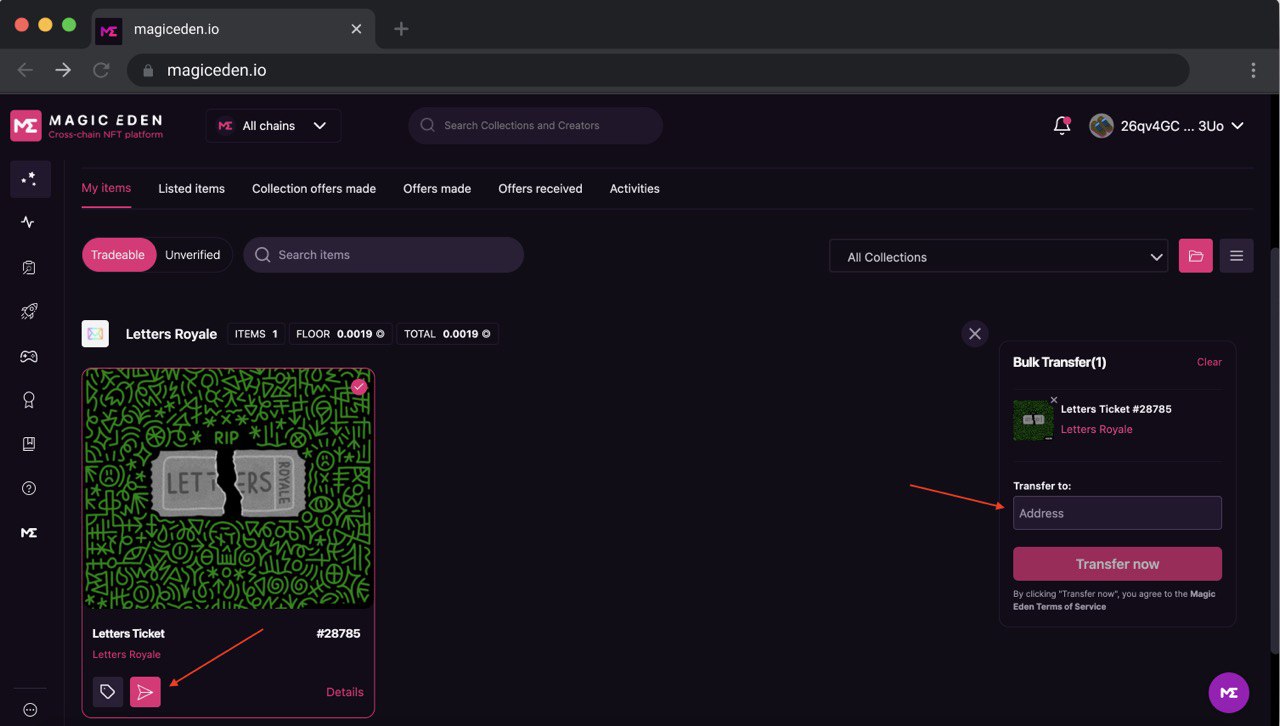1280x726 pixels.
Task: Open the activity pulse sidebar icon
Action: [29, 222]
